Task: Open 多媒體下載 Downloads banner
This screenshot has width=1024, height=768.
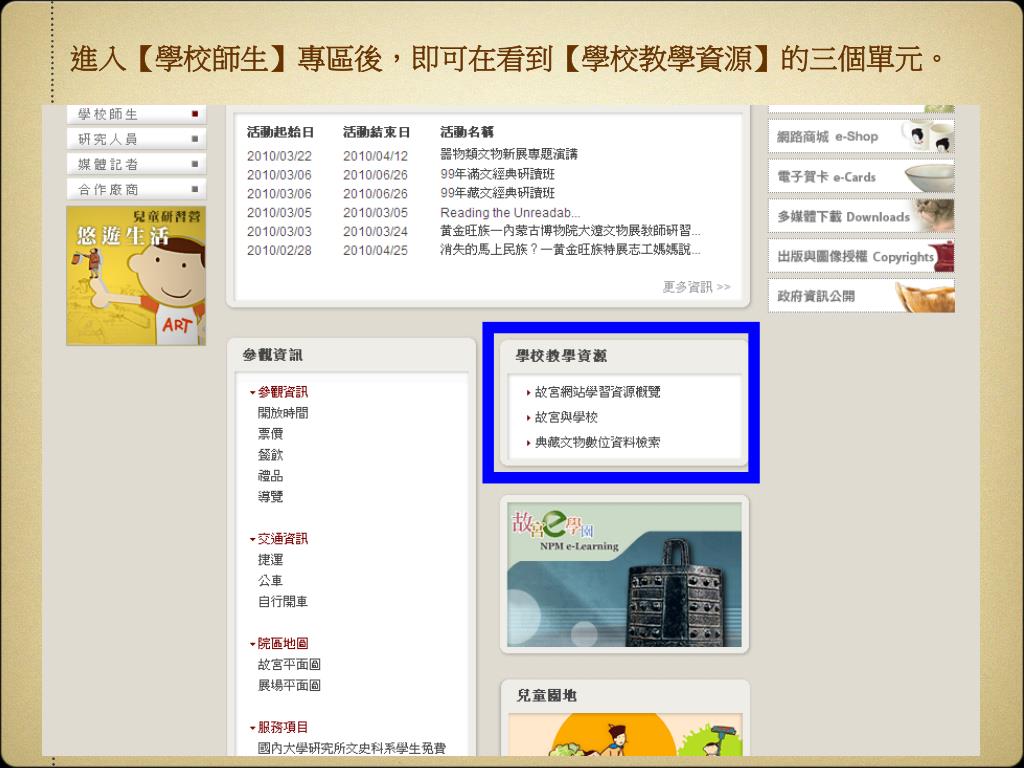Action: coord(861,216)
